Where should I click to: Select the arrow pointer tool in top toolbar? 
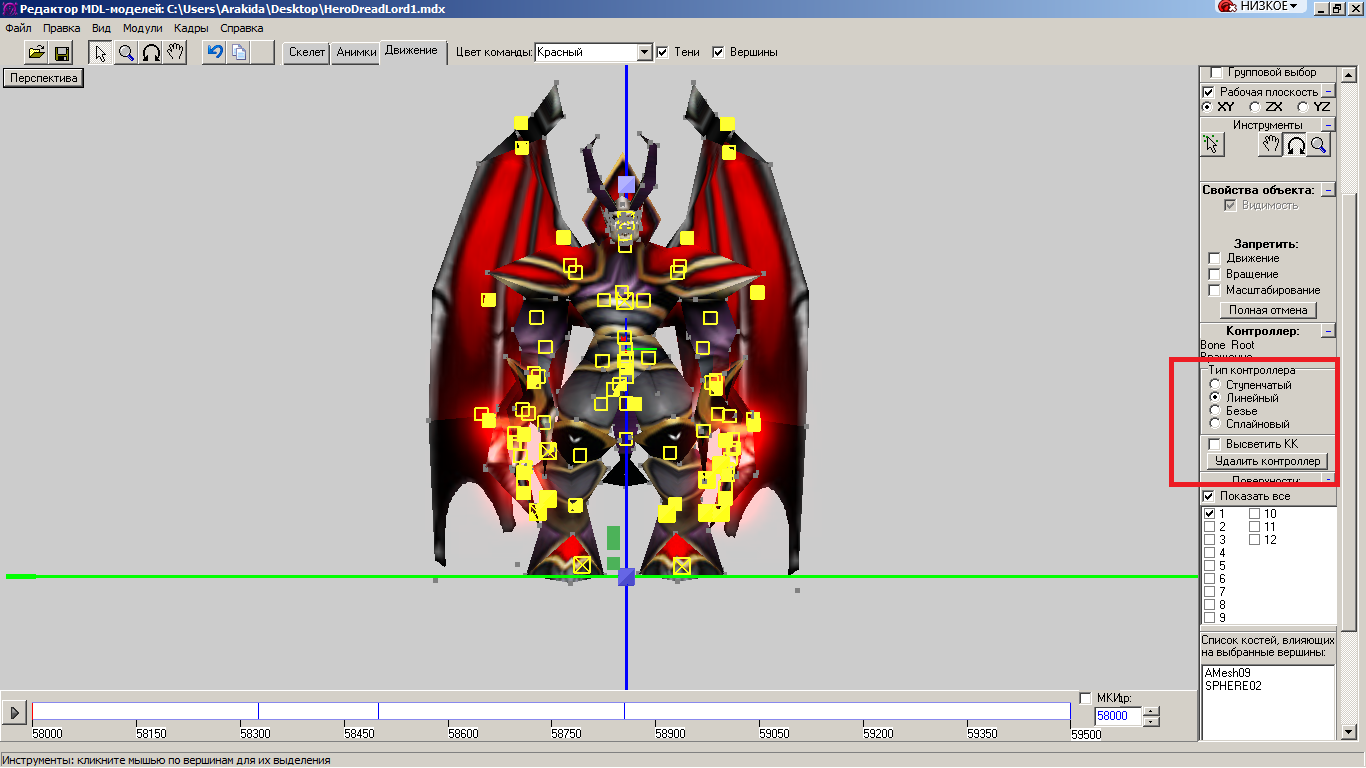coord(102,52)
